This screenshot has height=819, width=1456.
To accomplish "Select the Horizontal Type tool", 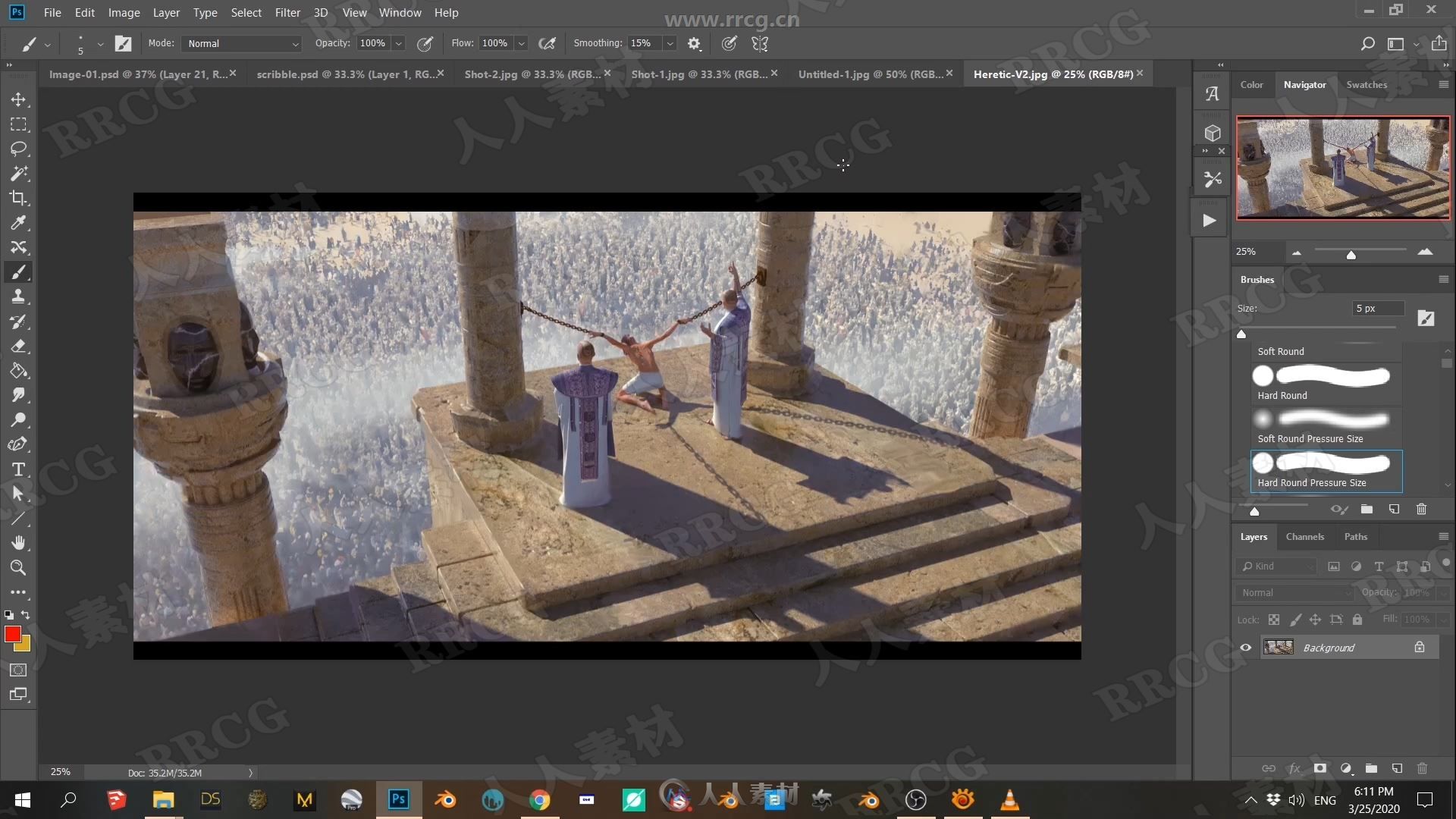I will tap(18, 469).
